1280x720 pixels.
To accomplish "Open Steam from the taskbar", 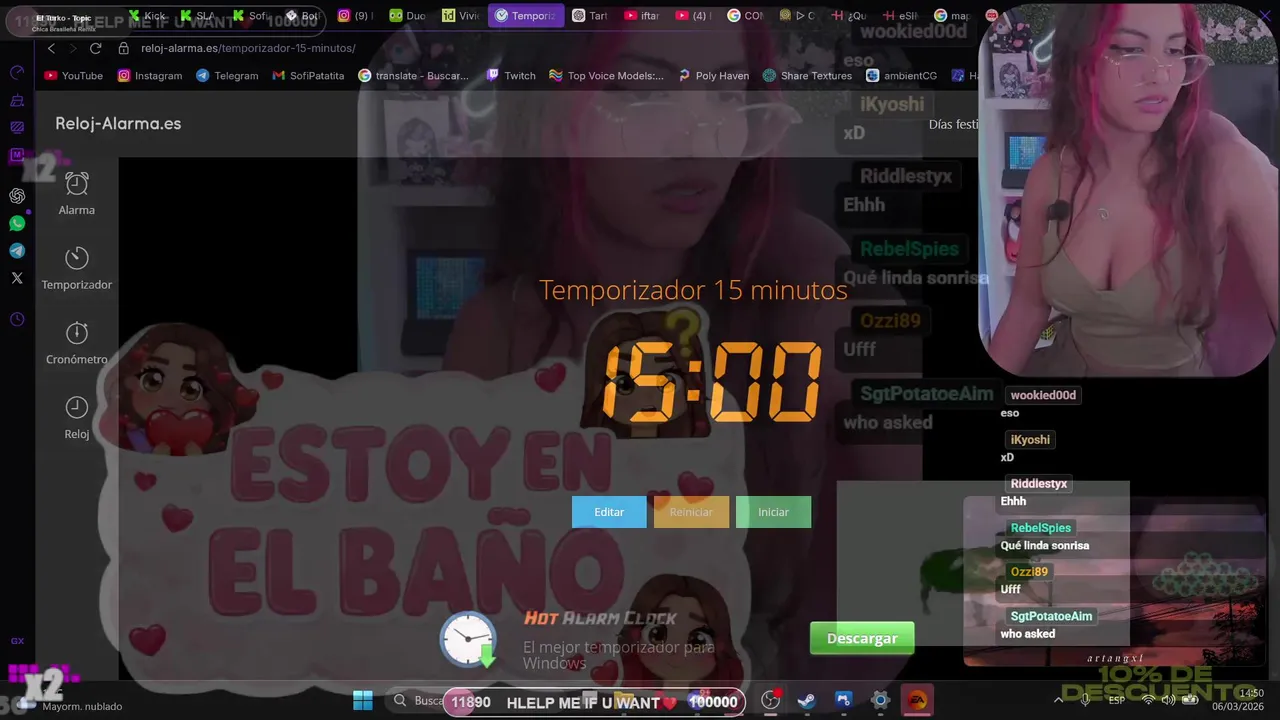I will point(806,700).
